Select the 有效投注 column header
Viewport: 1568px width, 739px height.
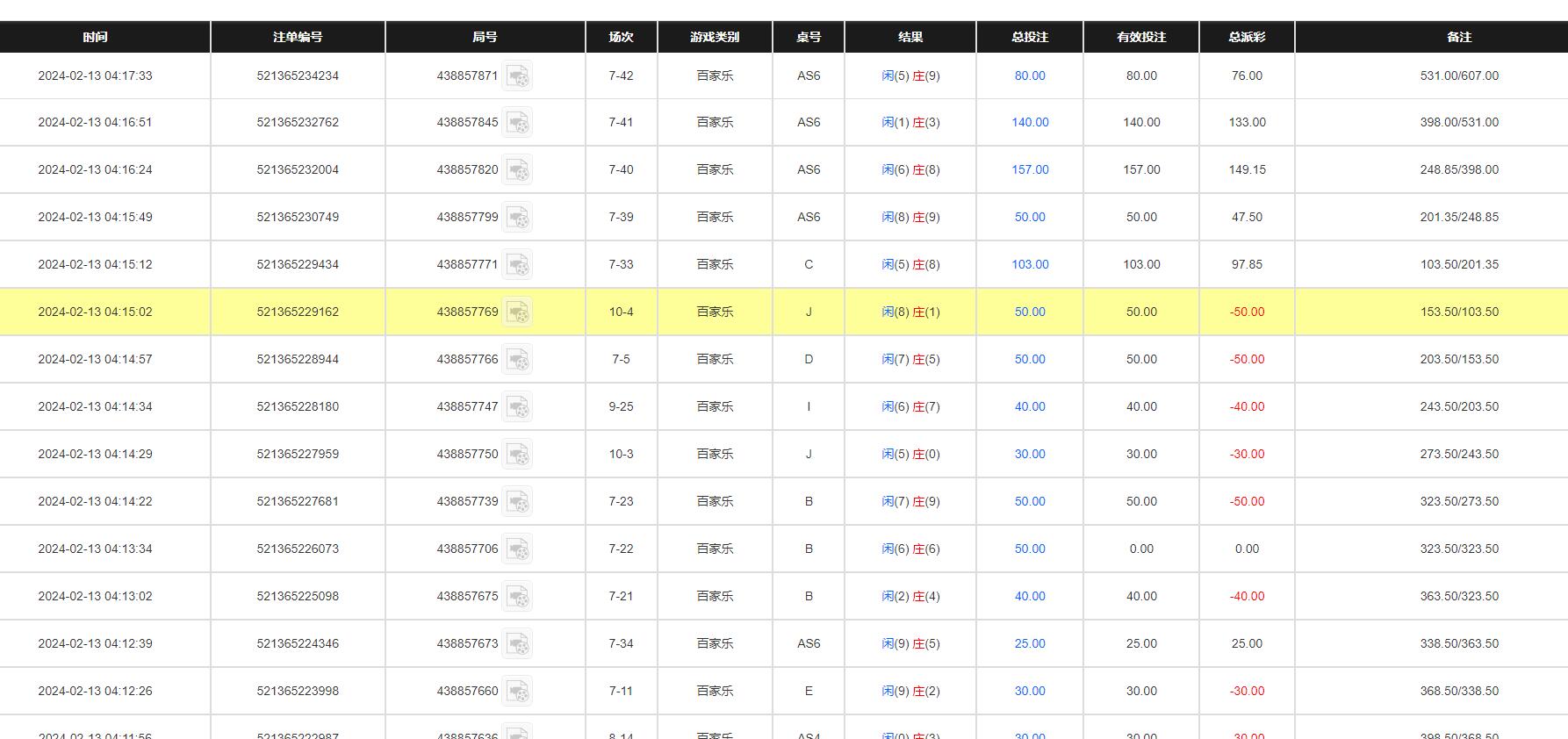click(x=1141, y=37)
